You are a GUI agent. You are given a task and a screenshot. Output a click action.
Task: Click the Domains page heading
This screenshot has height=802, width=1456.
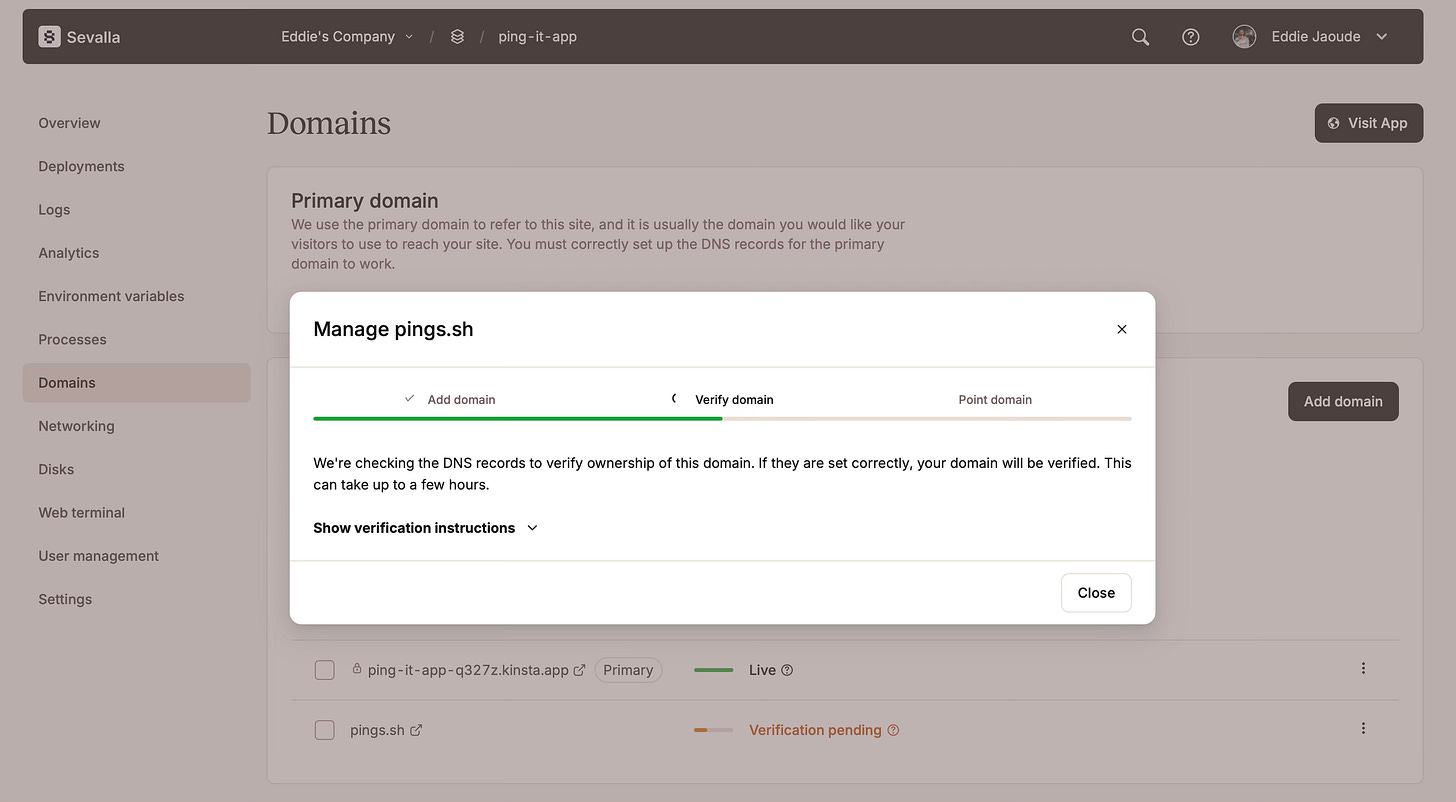pos(329,123)
